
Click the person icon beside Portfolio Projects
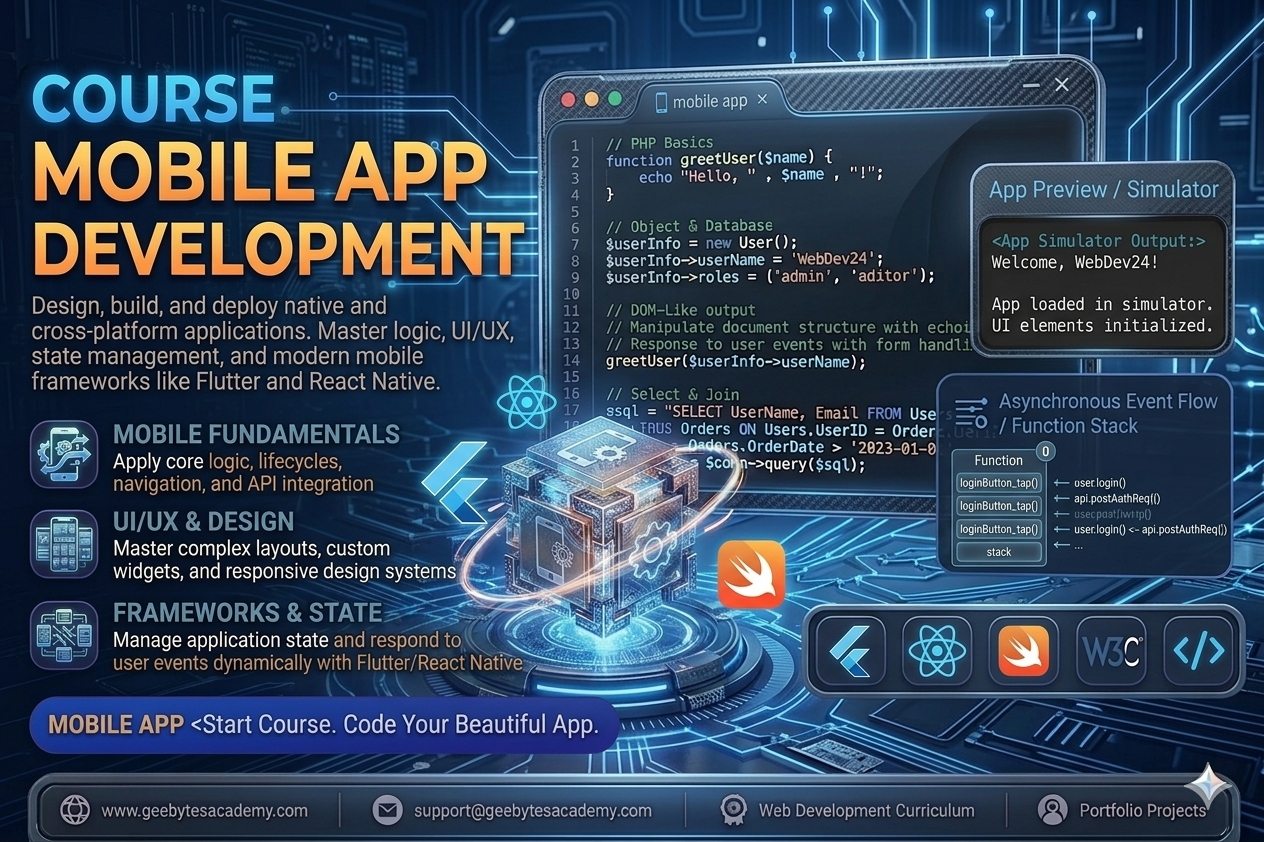(1052, 810)
